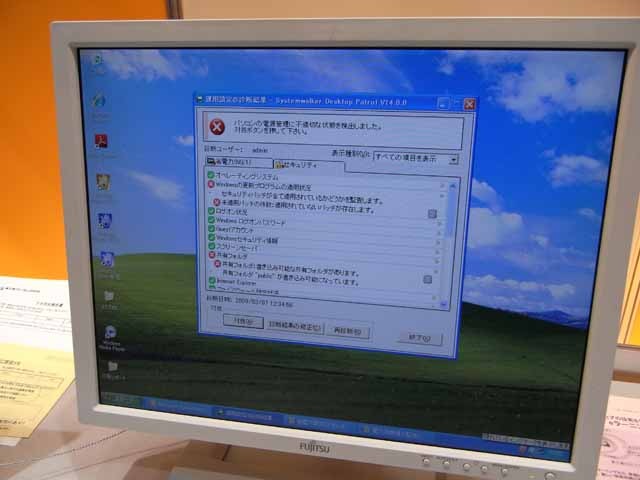Click the 診断結果の設定 button

295,327
